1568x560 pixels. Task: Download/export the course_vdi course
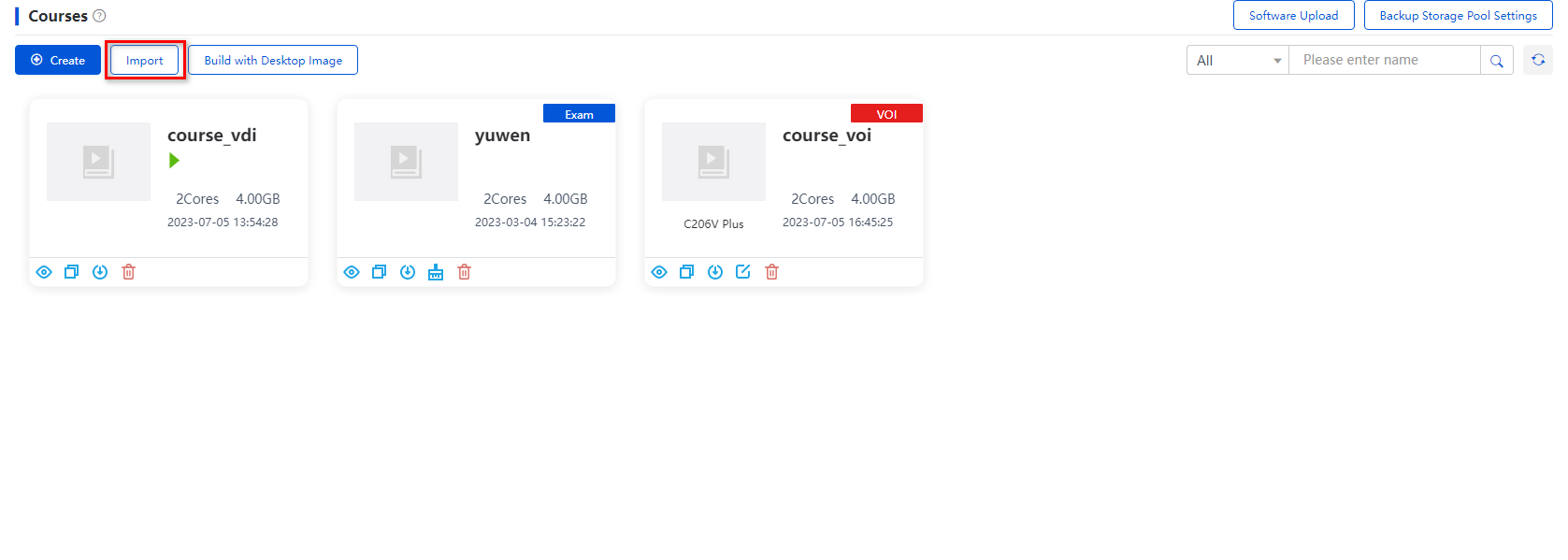pos(100,272)
